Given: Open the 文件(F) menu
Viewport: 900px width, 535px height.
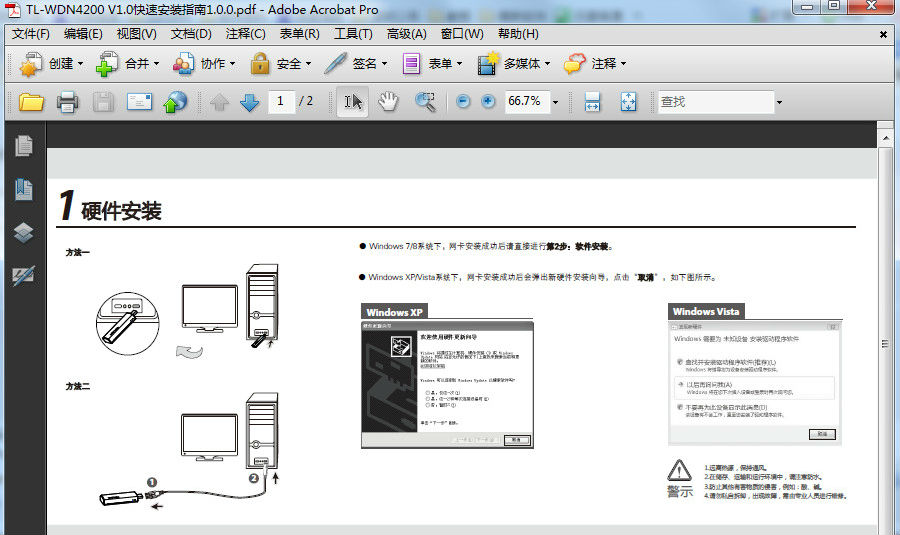Looking at the screenshot, I should (31, 34).
